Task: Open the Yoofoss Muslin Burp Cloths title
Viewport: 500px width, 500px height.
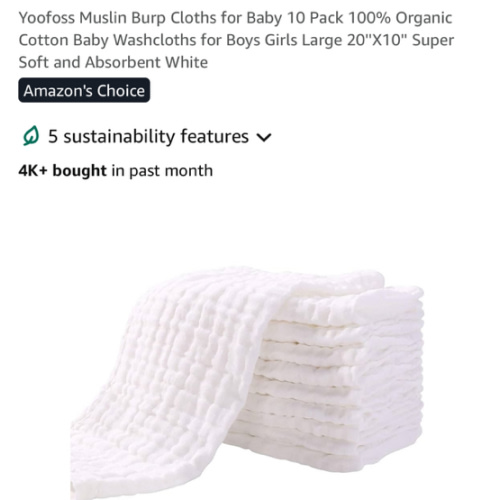Action: [x=236, y=40]
